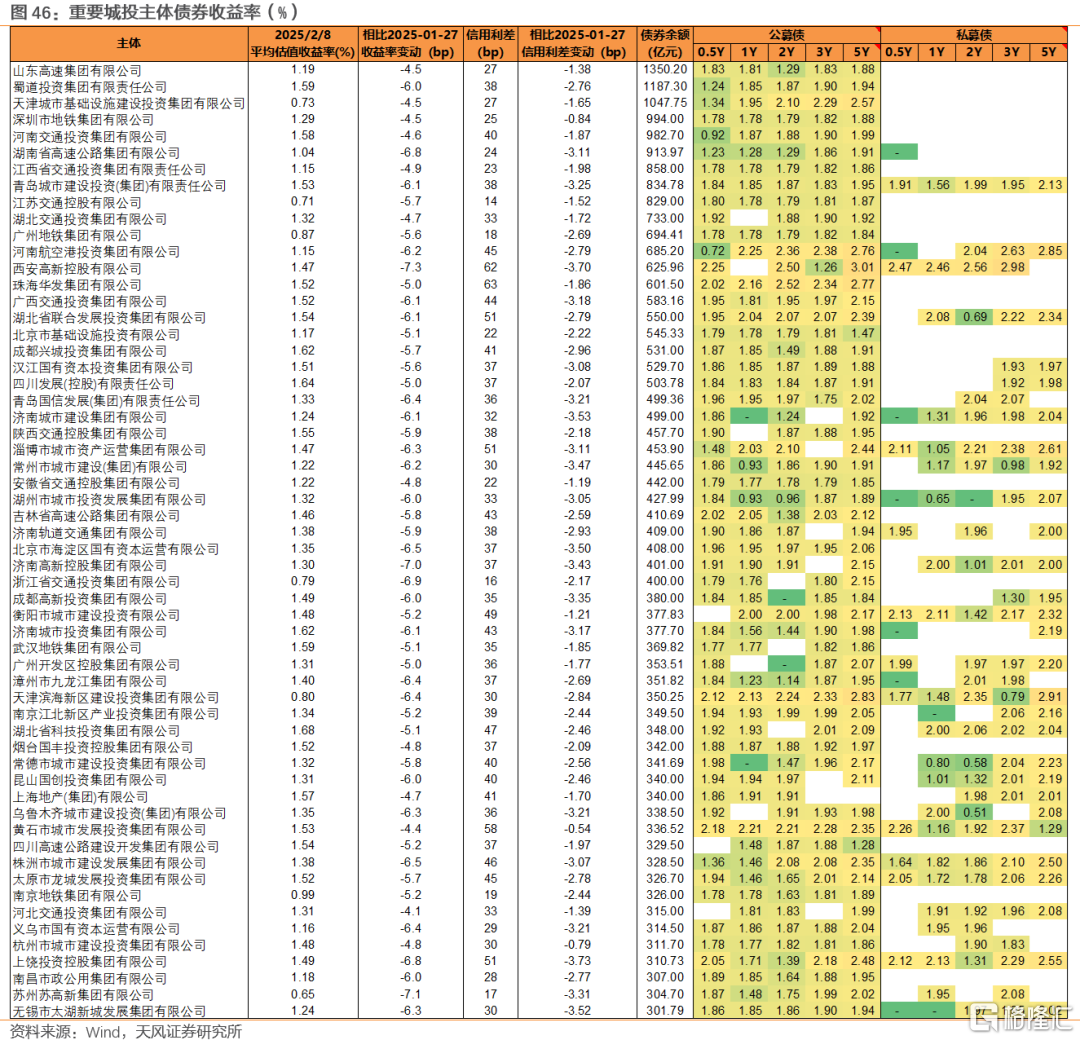This screenshot has width=1080, height=1040.
Task: Click the 图46 chart title text
Action: click(x=154, y=12)
